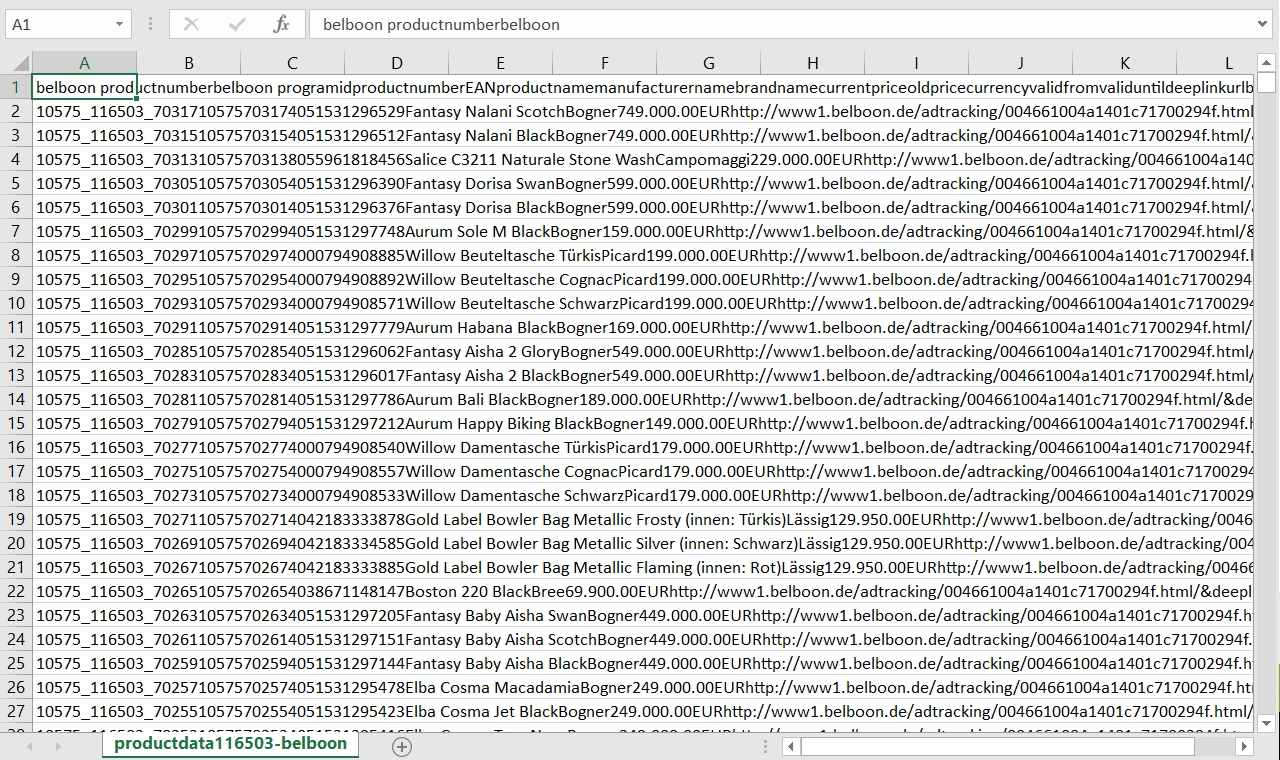Screen dimensions: 1280x760
Task: Select column F header
Action: coord(605,63)
